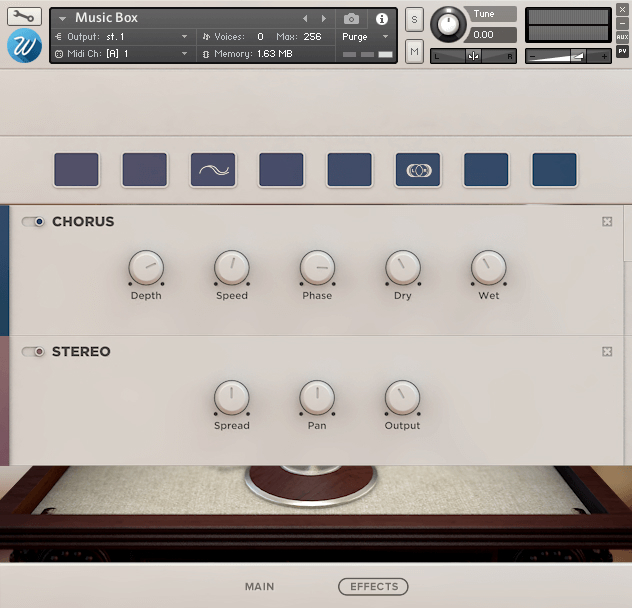632x608 pixels.
Task: Open the snapshot camera view
Action: [351, 19]
